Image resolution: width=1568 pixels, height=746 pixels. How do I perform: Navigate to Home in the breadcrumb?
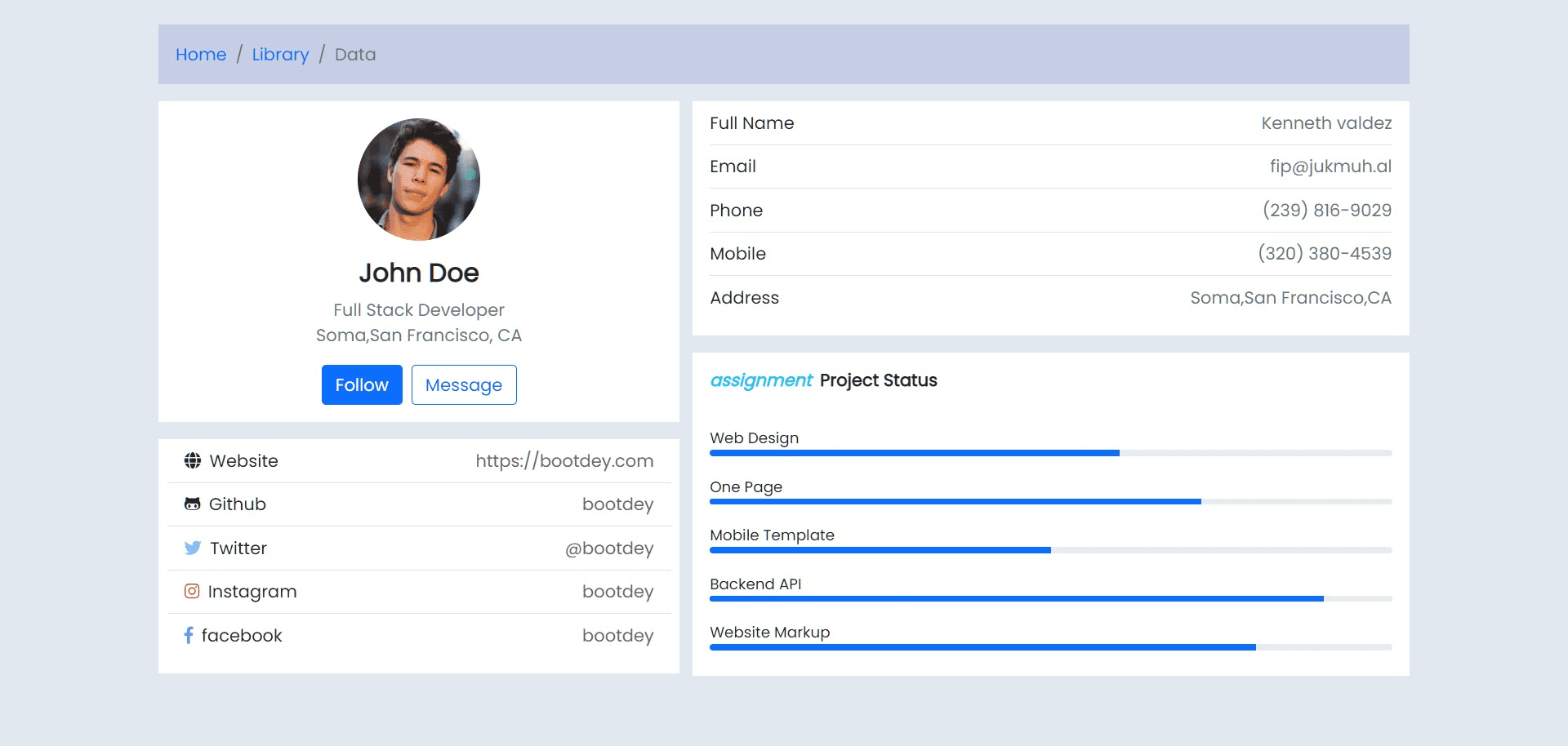pos(201,54)
